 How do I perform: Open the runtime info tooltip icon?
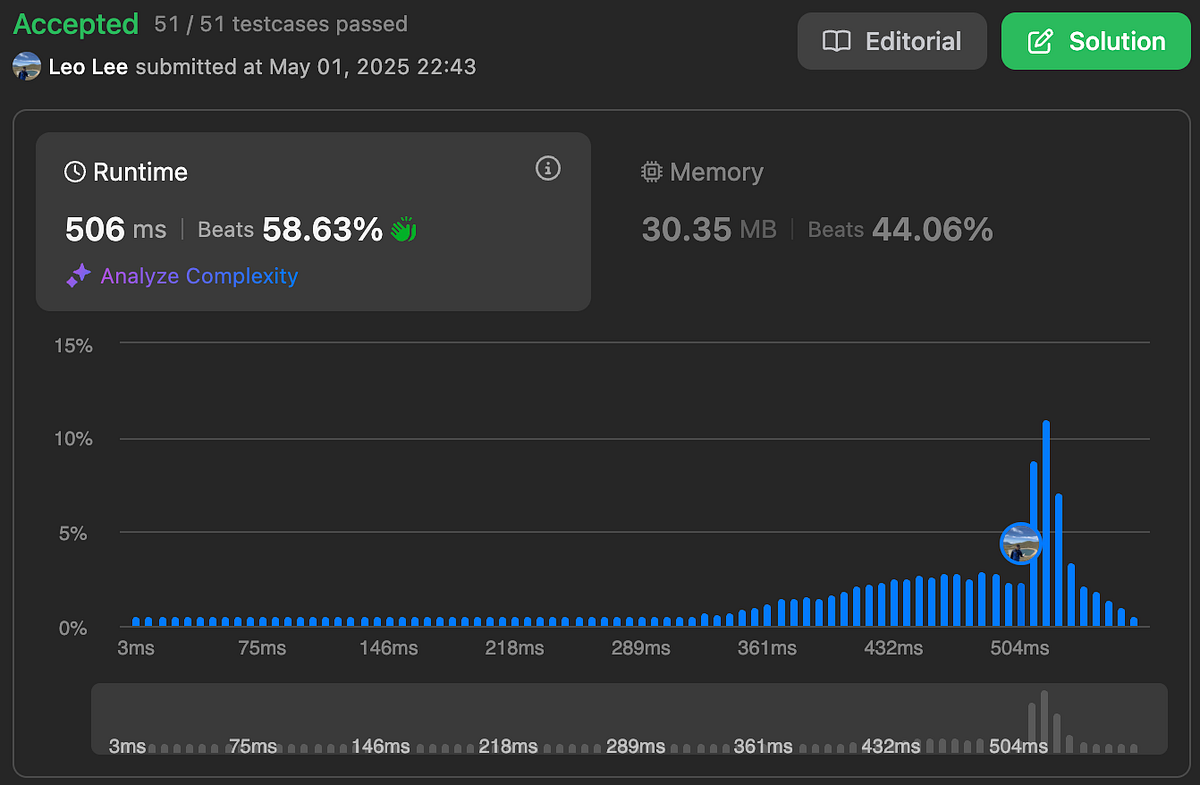click(547, 169)
